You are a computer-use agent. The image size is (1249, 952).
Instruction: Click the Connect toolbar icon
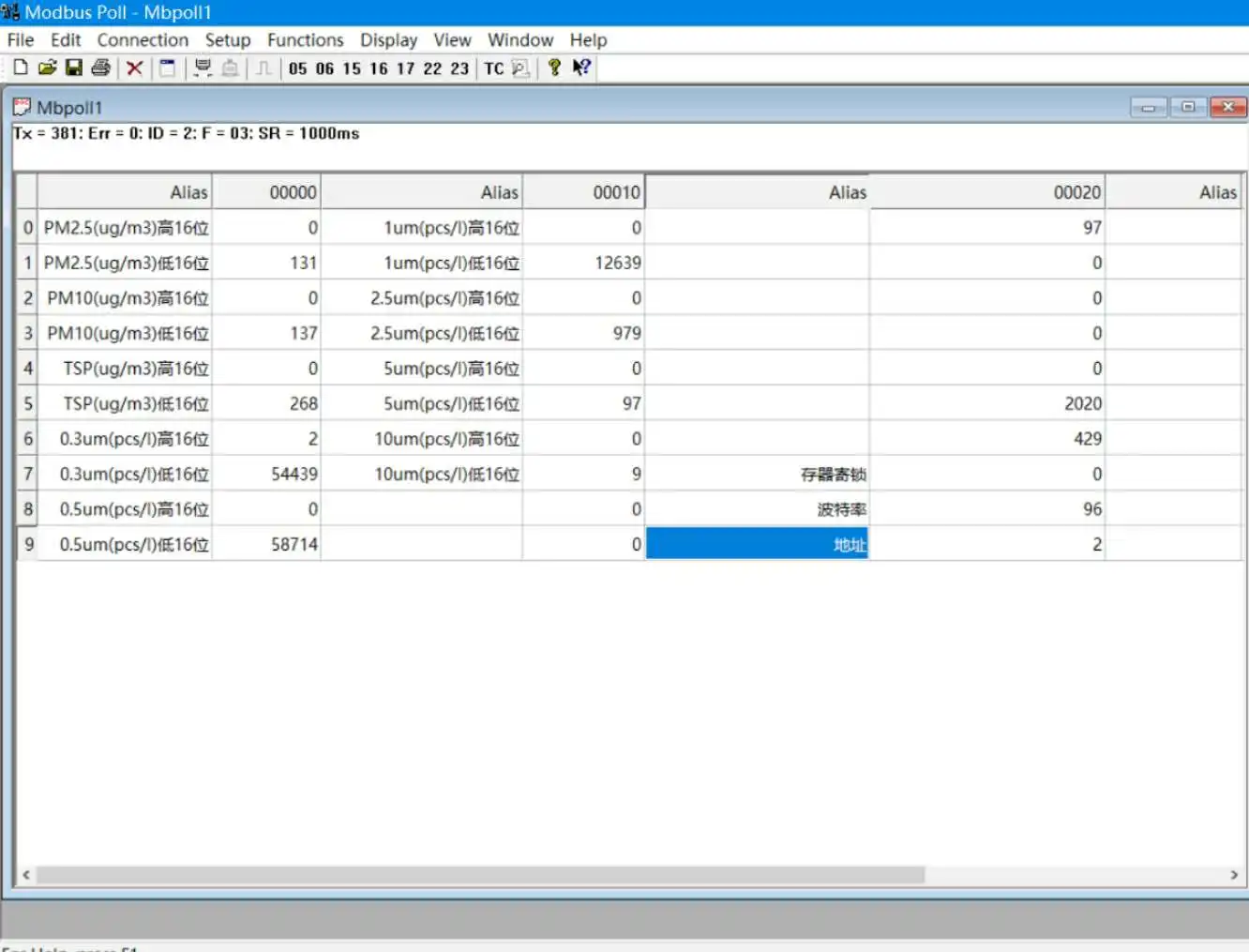pos(203,68)
